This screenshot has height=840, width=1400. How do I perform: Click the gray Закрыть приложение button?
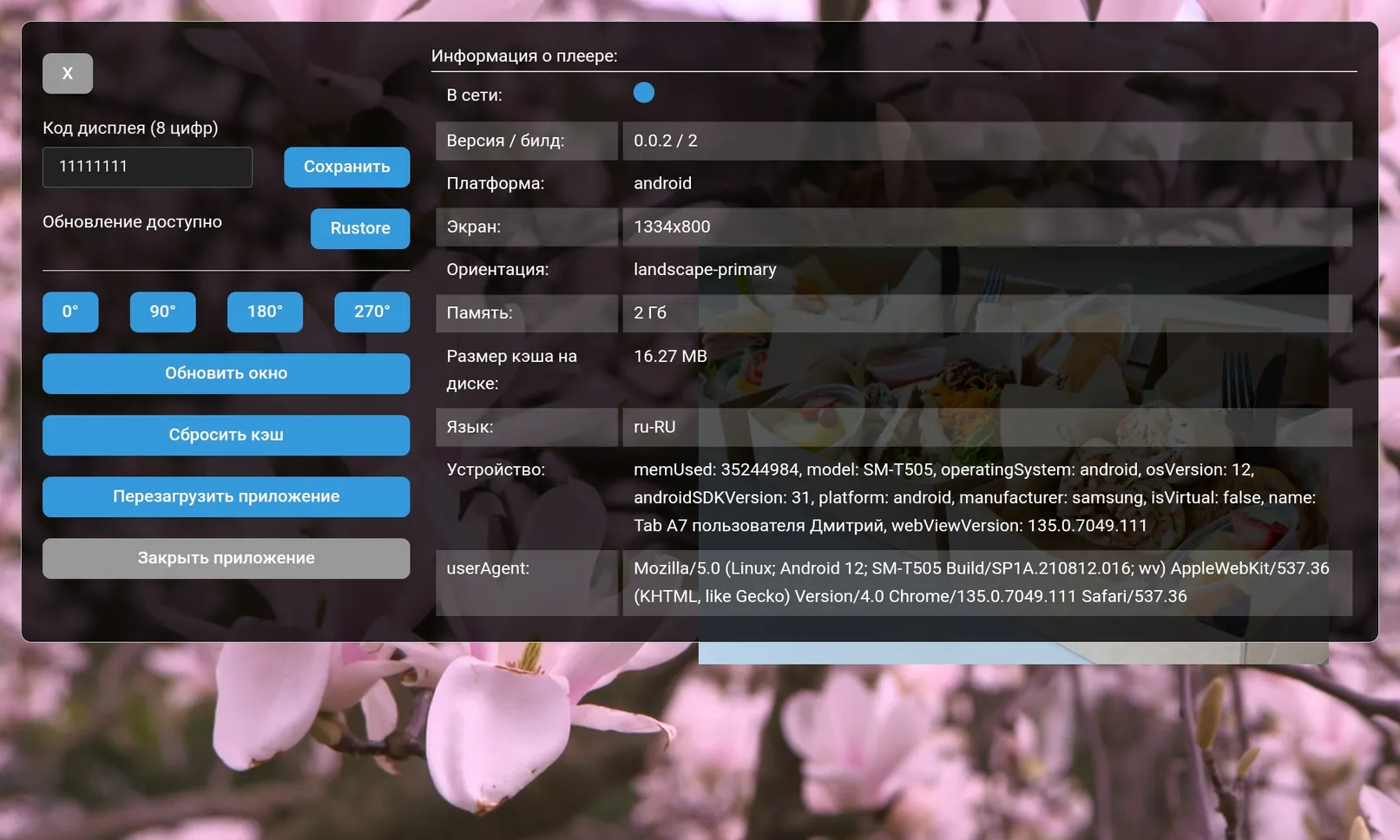[x=226, y=558]
